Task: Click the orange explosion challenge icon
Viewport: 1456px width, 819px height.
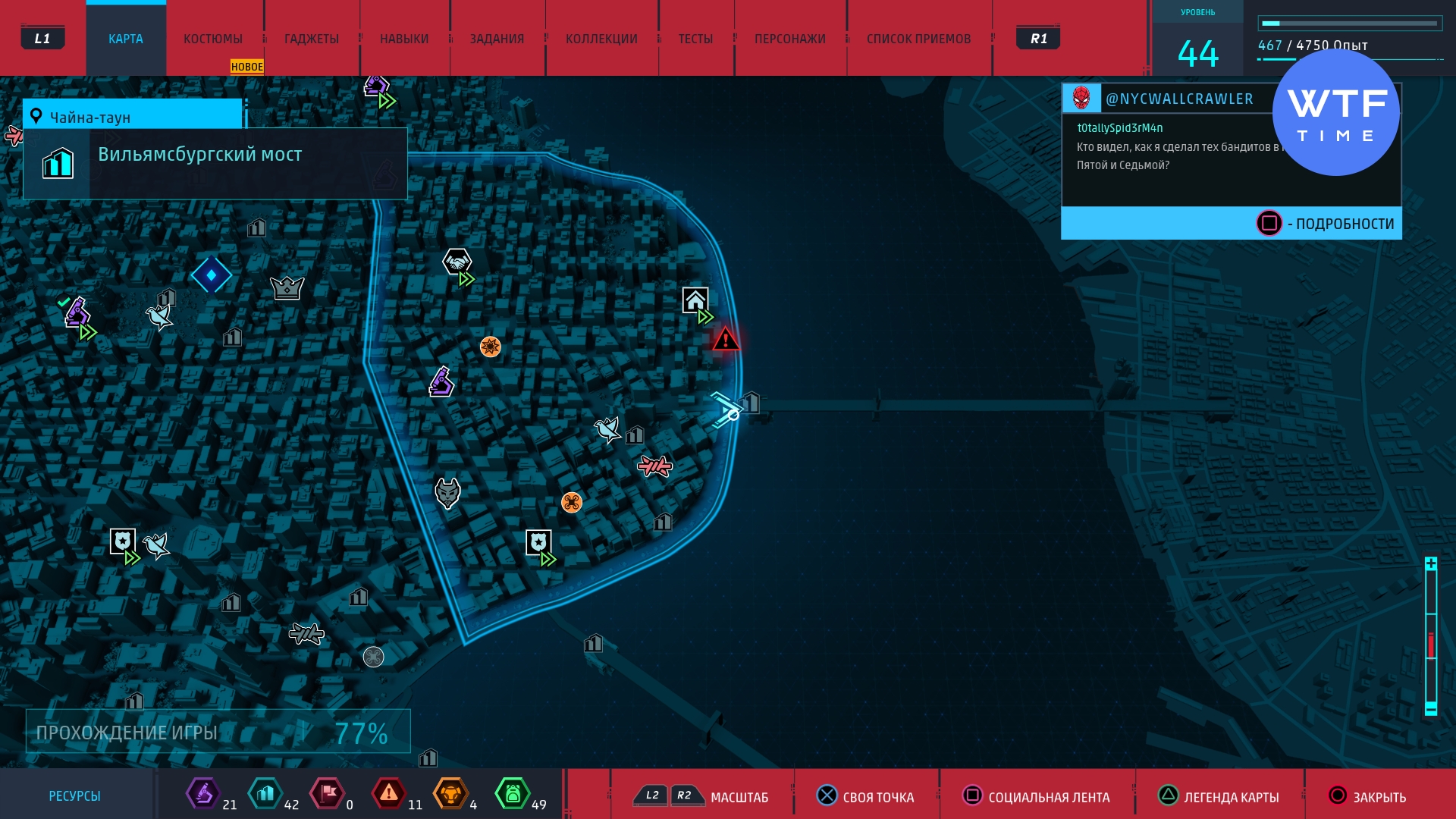Action: click(491, 347)
